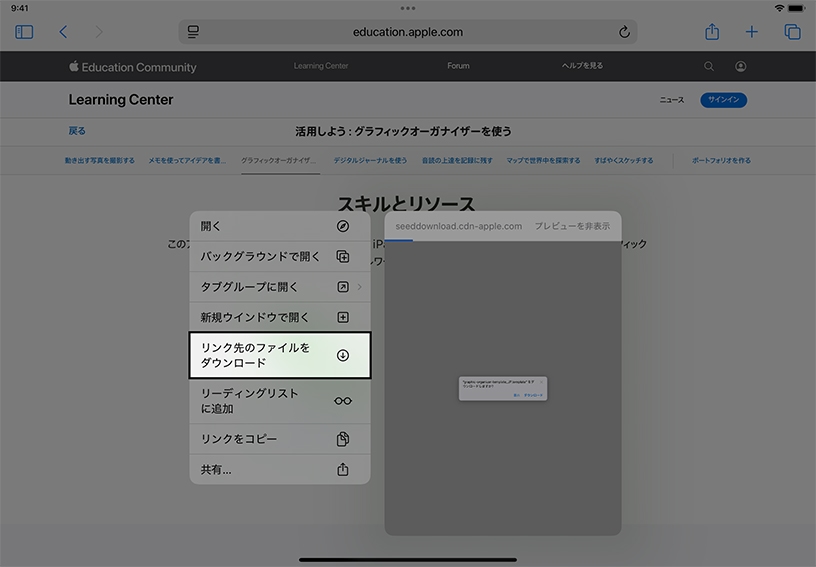Screen dimensions: 816x567
Task: Hide preview with プレビューを非表示
Action: click(x=572, y=226)
